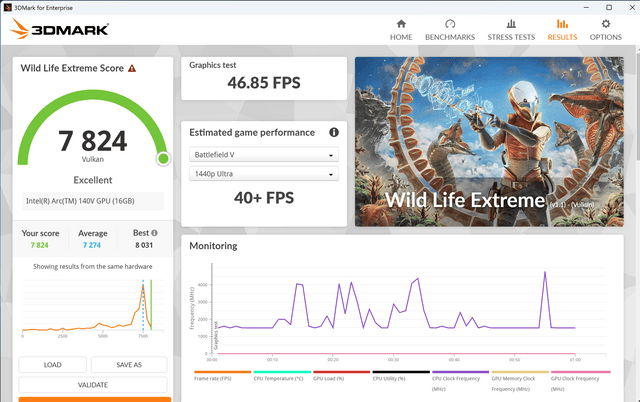The height and width of the screenshot is (402, 640).
Task: Click the SAVE AS button
Action: click(129, 365)
